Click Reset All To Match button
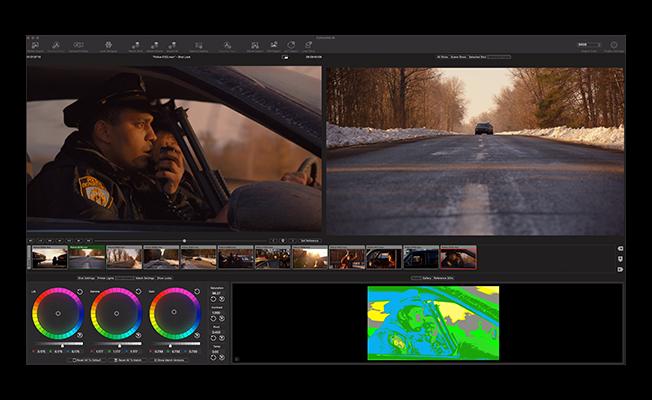 point(128,360)
